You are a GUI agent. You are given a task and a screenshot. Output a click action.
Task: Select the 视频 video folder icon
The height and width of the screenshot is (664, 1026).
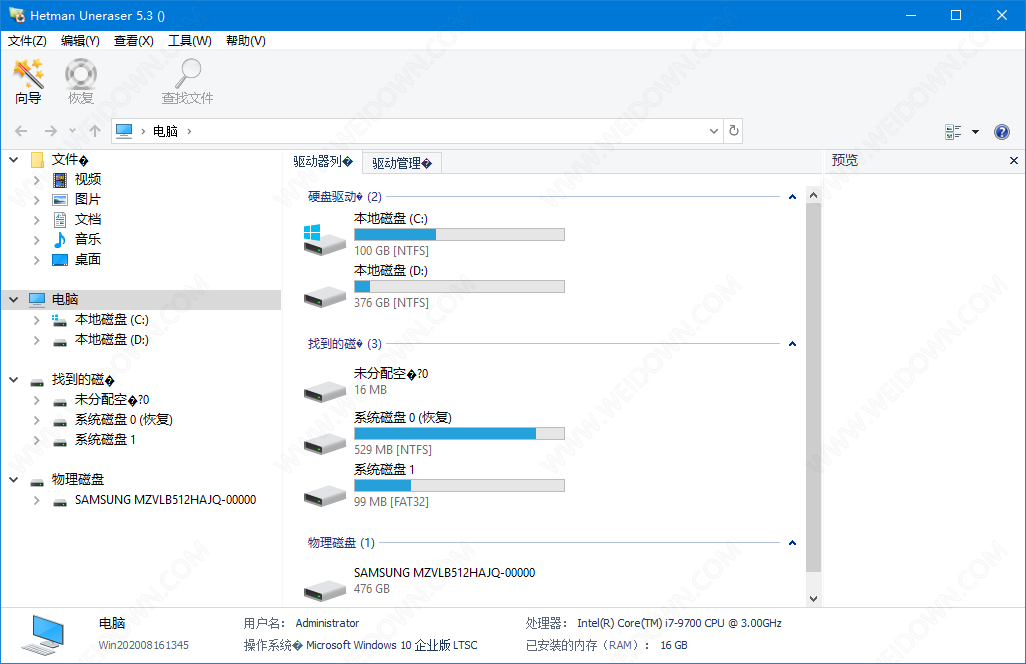pos(60,179)
